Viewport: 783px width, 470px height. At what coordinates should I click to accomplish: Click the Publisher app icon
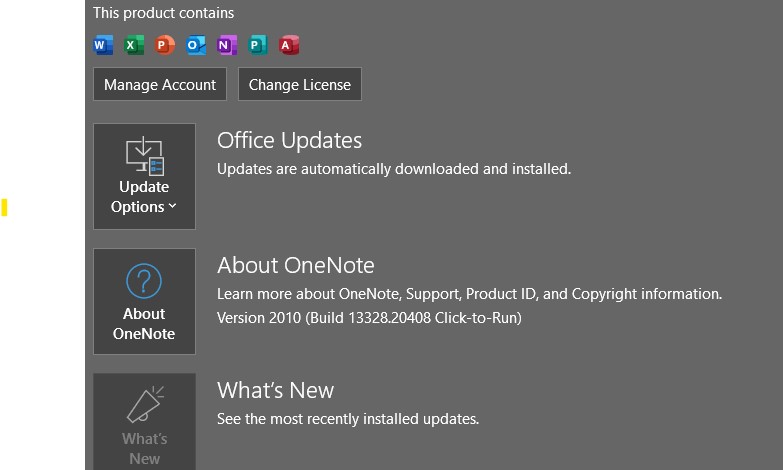[258, 45]
